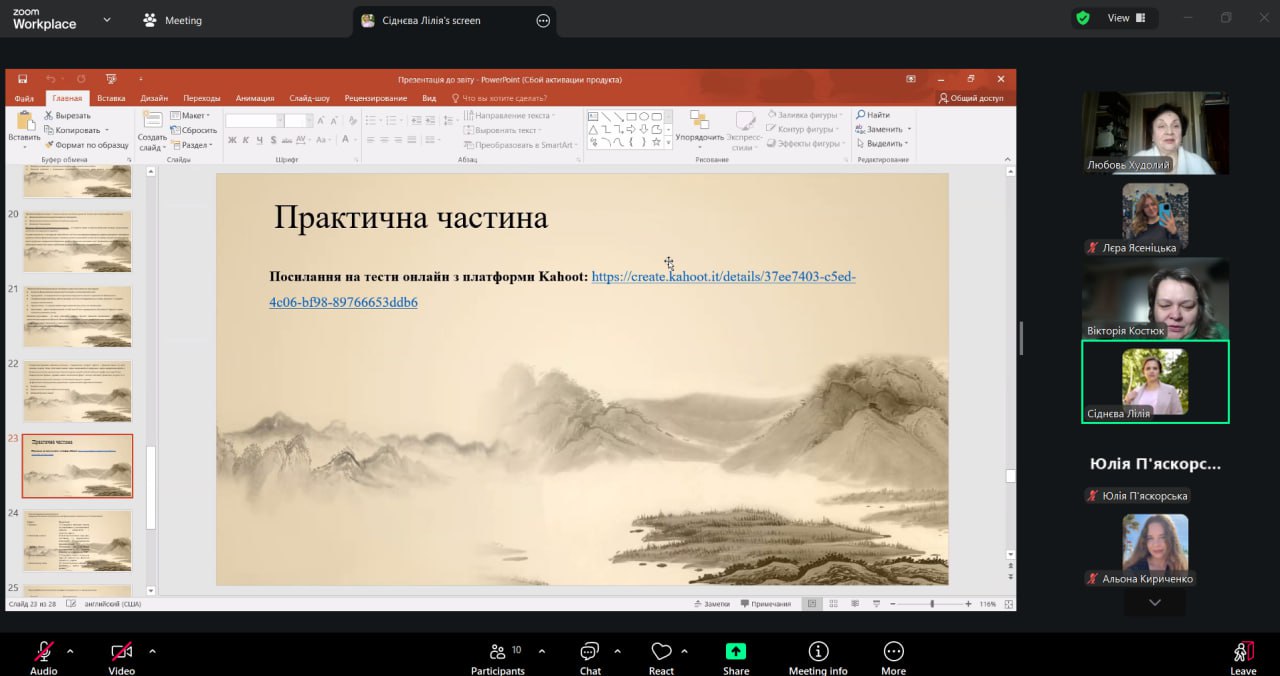Open Meeting info
The width and height of the screenshot is (1280, 676).
pos(818,652)
